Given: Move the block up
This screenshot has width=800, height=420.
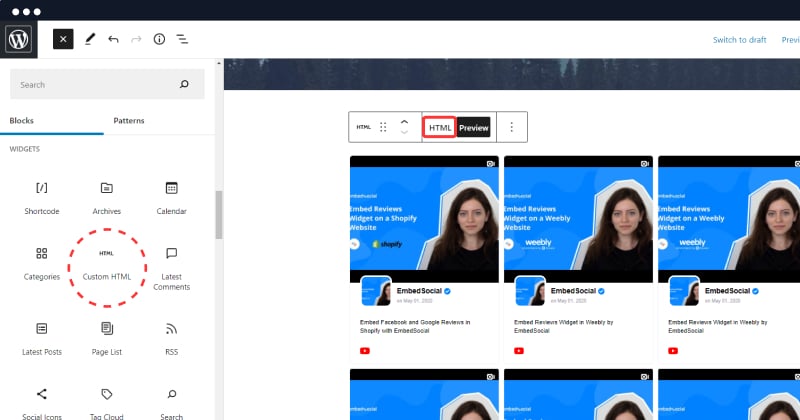Looking at the screenshot, I should click(x=404, y=122).
